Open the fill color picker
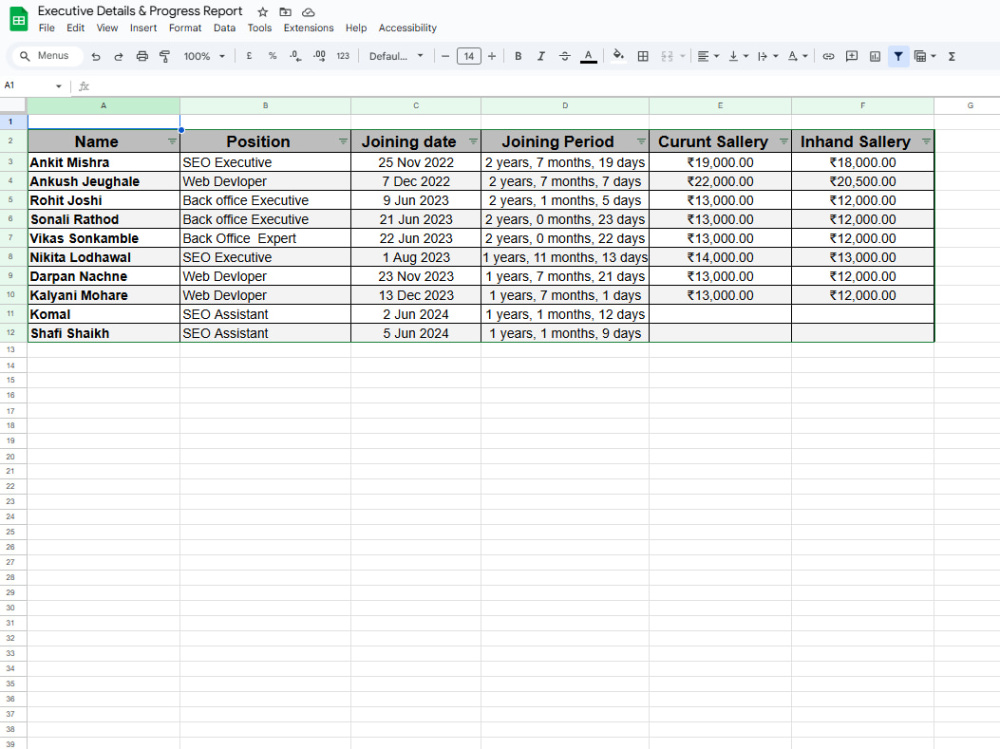This screenshot has height=749, width=1000. point(618,56)
